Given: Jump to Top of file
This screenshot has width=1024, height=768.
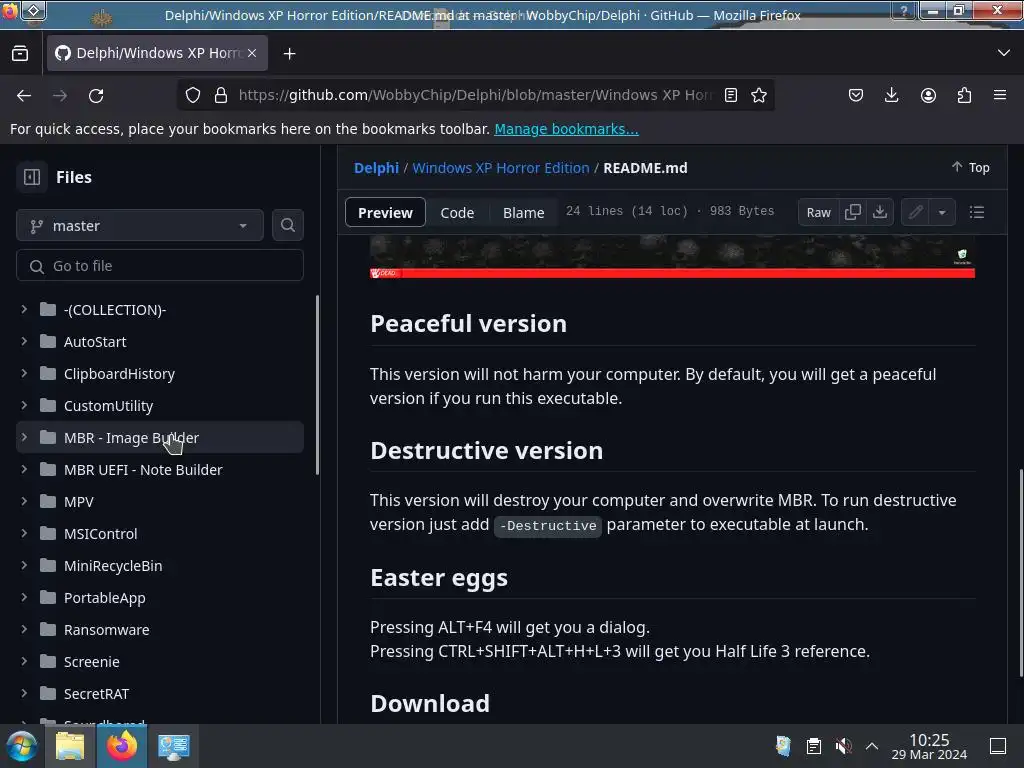Looking at the screenshot, I should pyautogui.click(x=970, y=167).
